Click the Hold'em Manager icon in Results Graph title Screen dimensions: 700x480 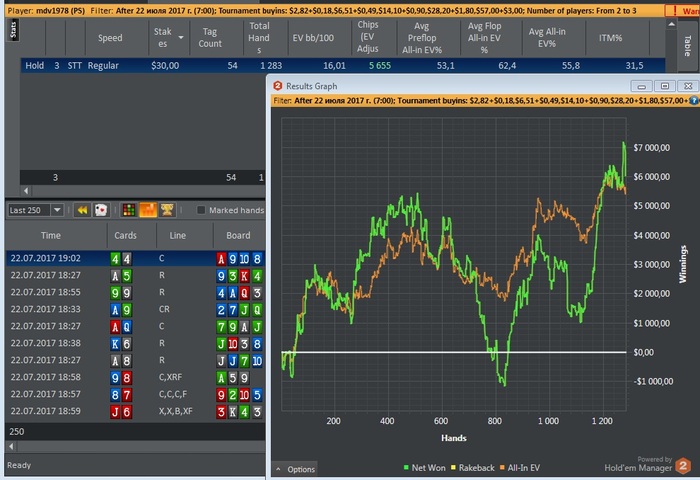click(x=278, y=86)
